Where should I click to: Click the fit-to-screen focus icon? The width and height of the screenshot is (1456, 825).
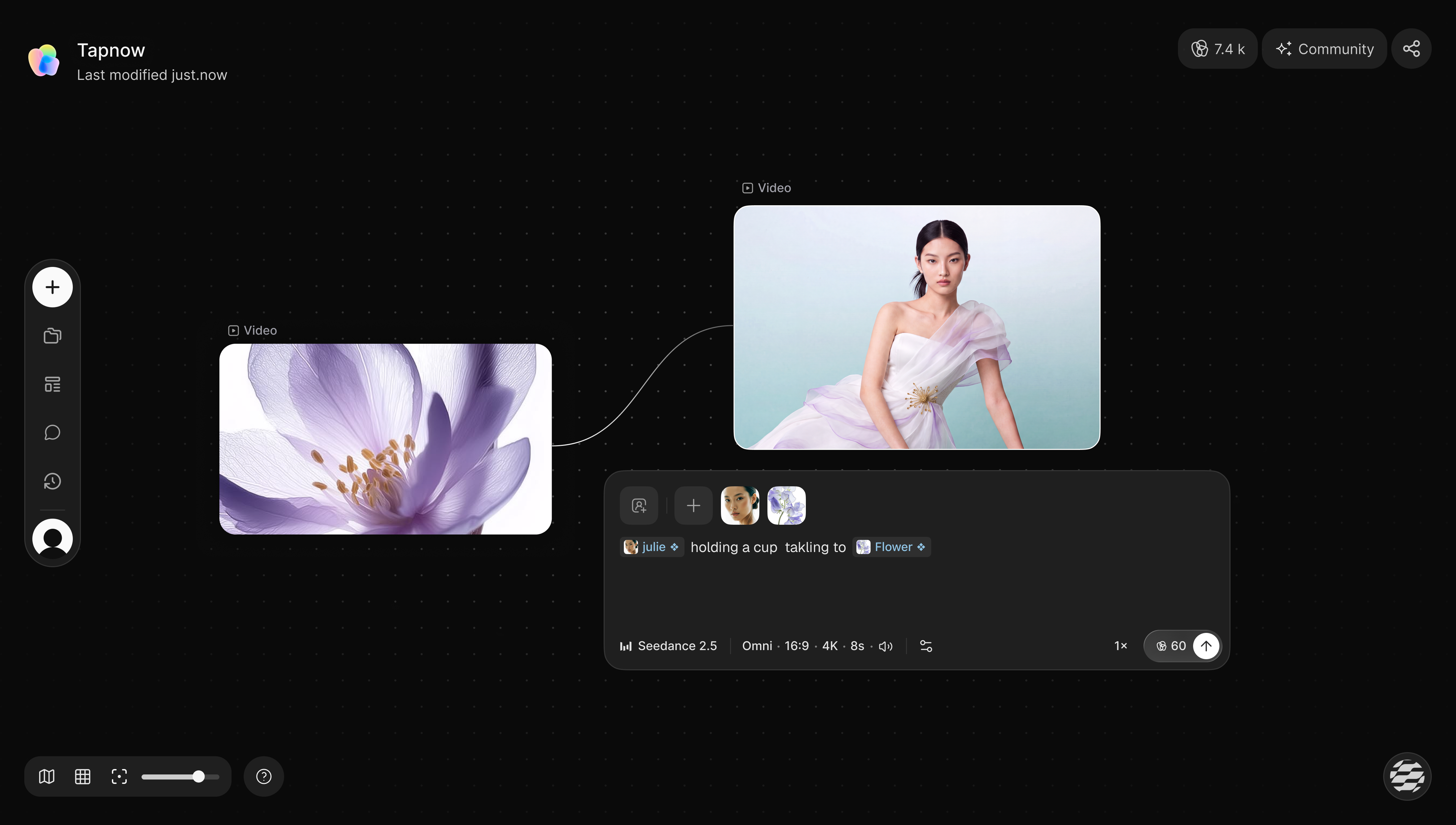[x=119, y=776]
